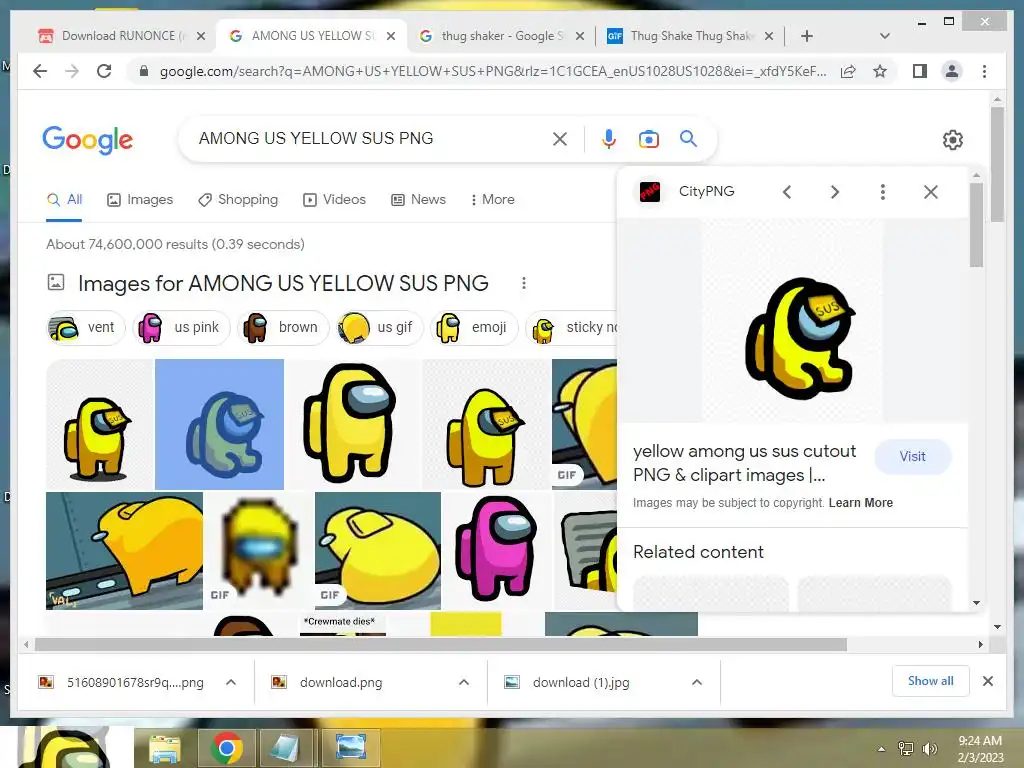
Task: Click Show all downloads button
Action: (x=931, y=681)
